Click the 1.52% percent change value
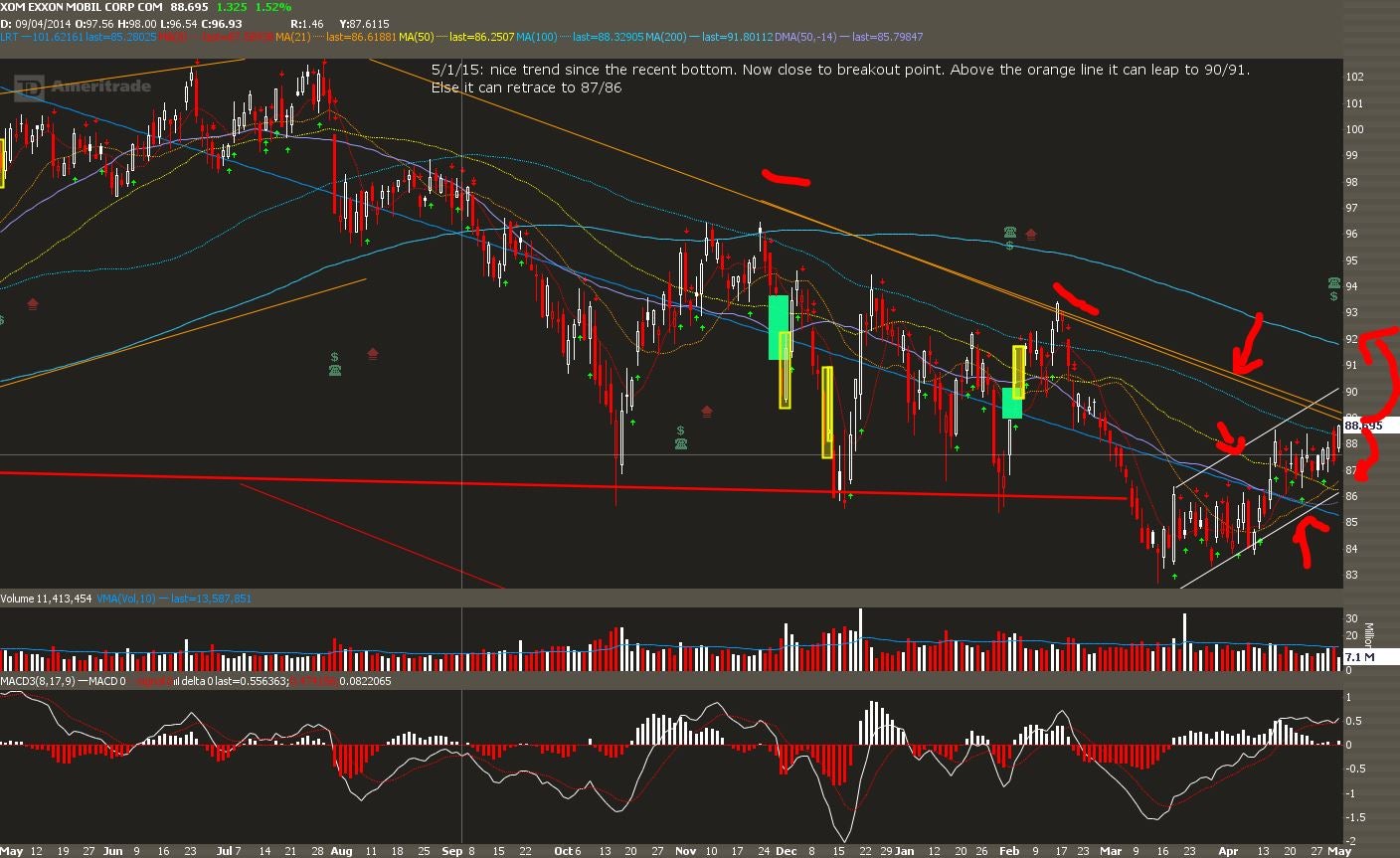The image size is (1400, 858). (x=272, y=7)
